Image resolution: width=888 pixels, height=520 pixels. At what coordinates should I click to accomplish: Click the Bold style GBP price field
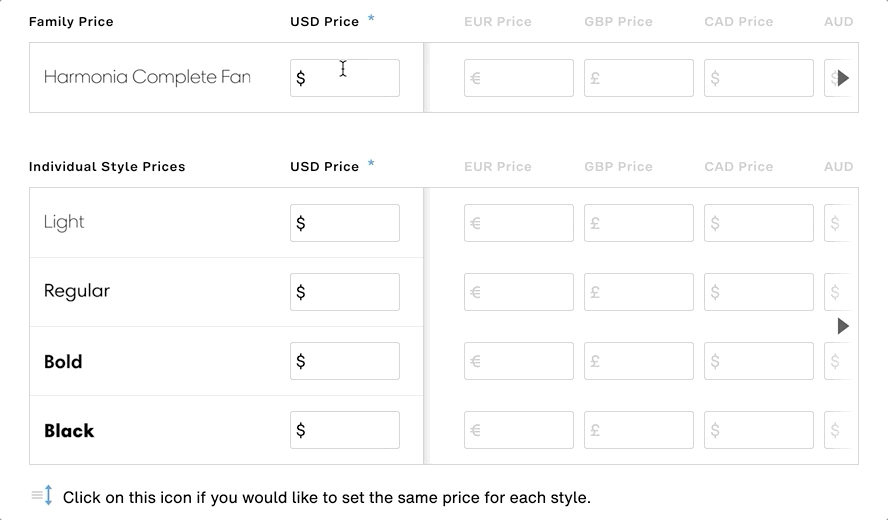pos(639,361)
